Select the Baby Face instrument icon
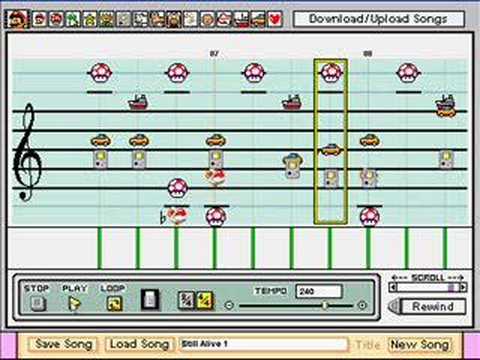This screenshot has width=480, height=360. tap(208, 19)
